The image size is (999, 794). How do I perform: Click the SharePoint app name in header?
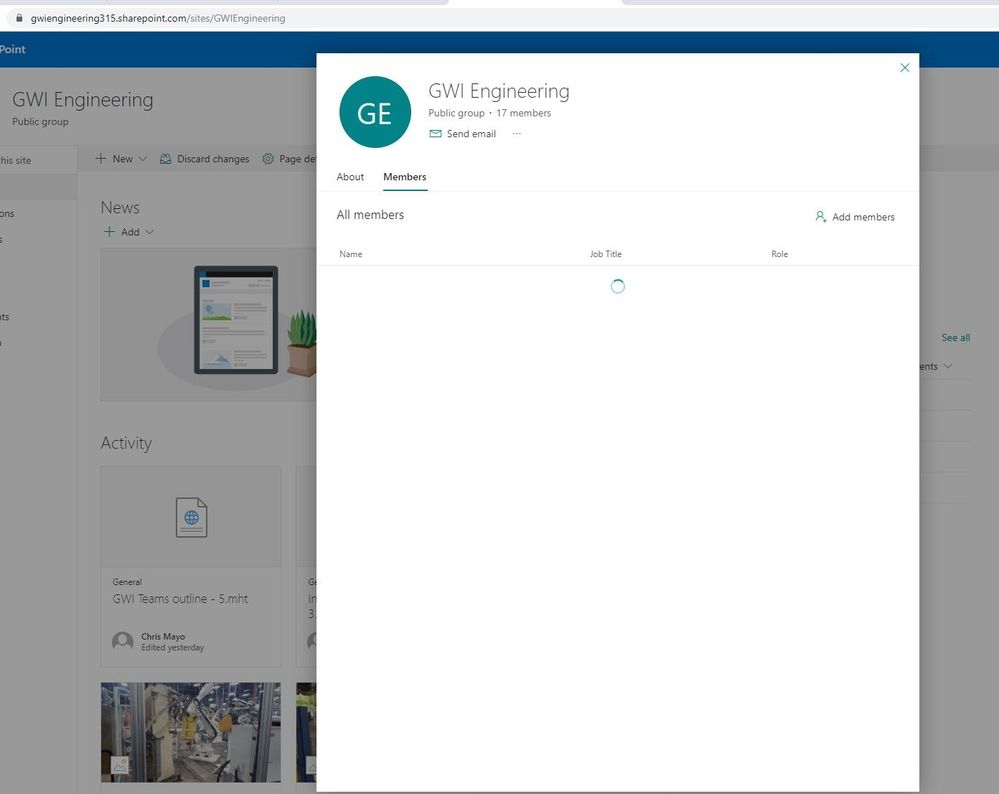(x=13, y=49)
